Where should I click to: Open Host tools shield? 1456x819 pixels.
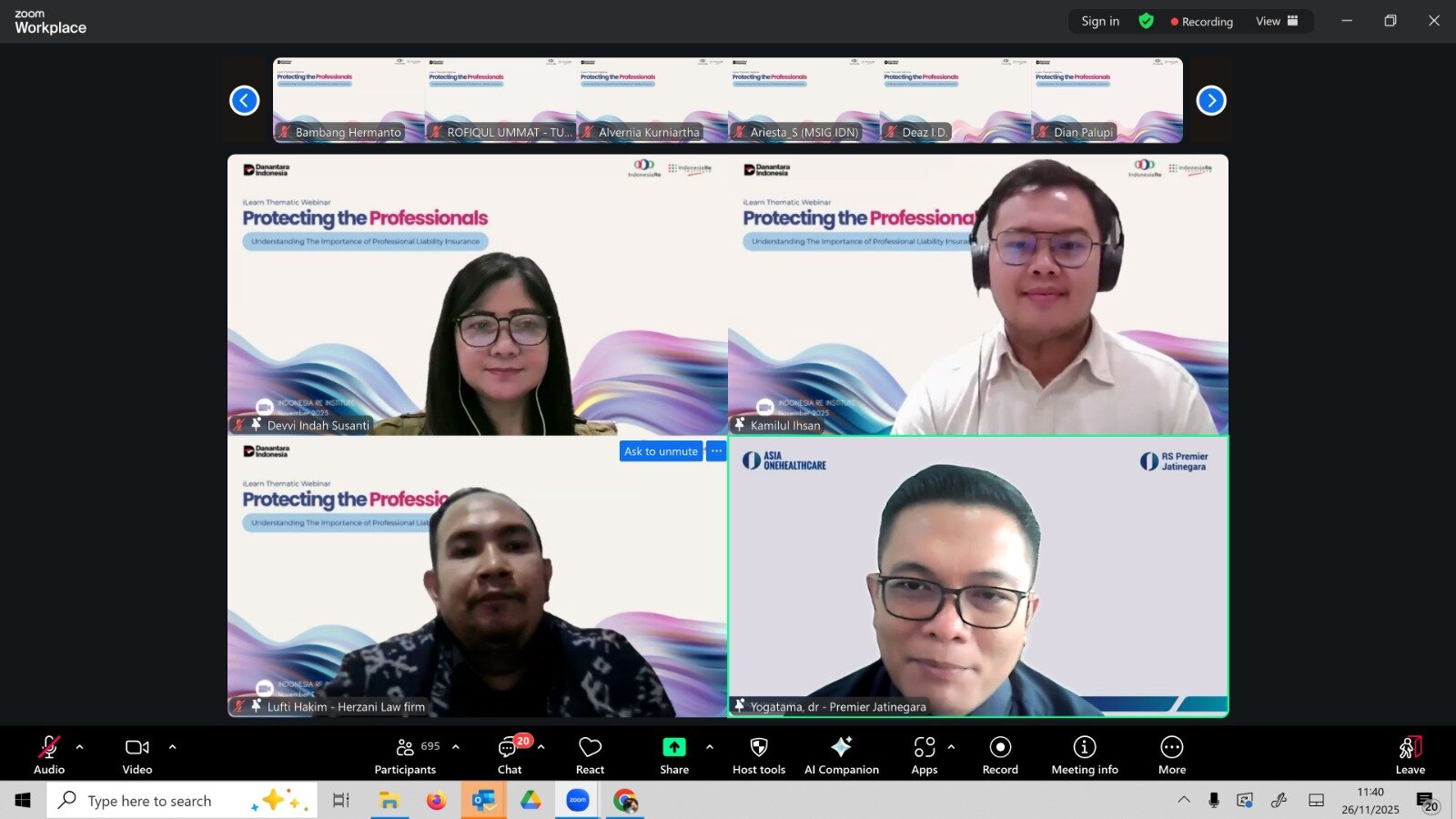click(x=758, y=754)
